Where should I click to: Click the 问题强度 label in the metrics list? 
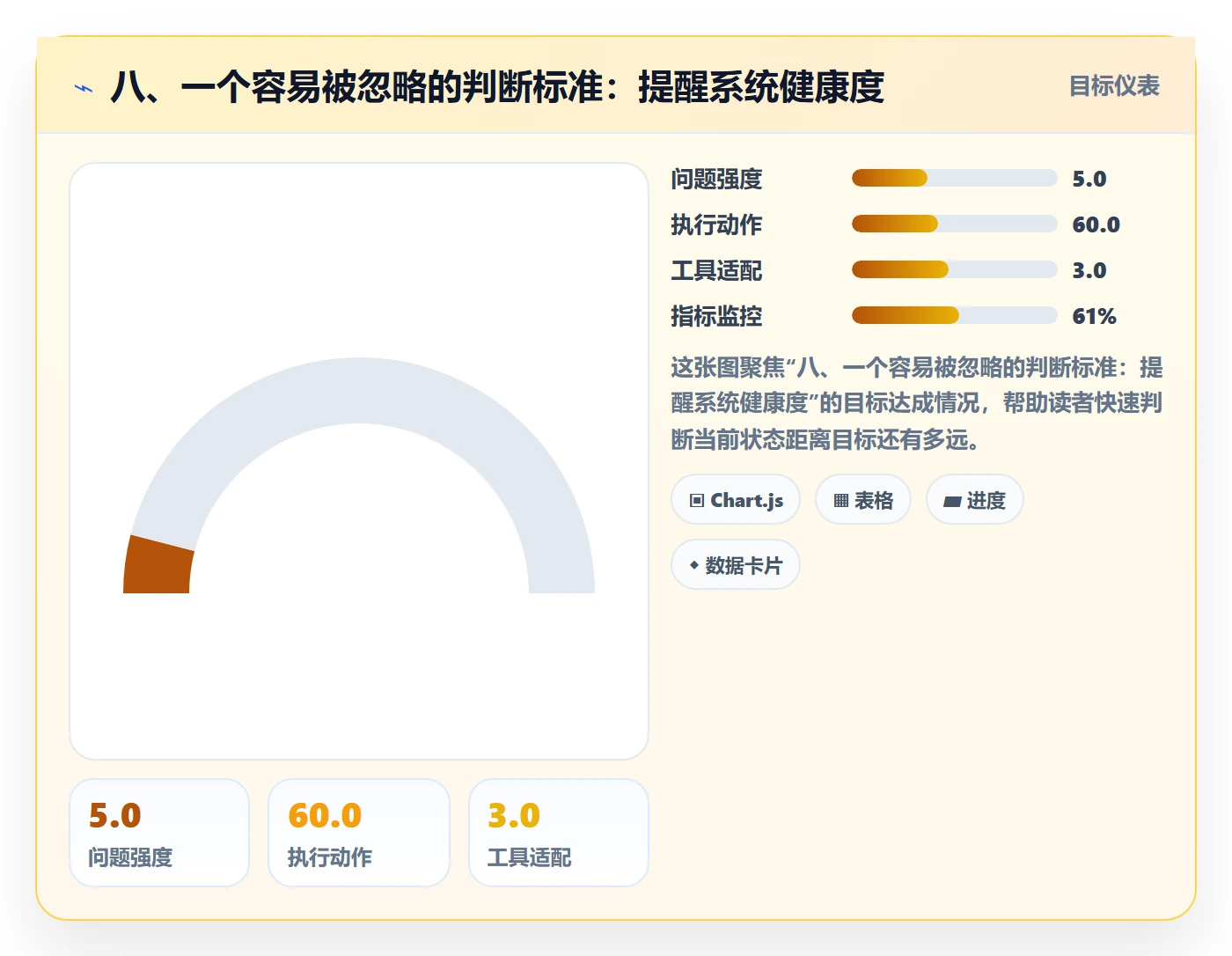point(716,179)
